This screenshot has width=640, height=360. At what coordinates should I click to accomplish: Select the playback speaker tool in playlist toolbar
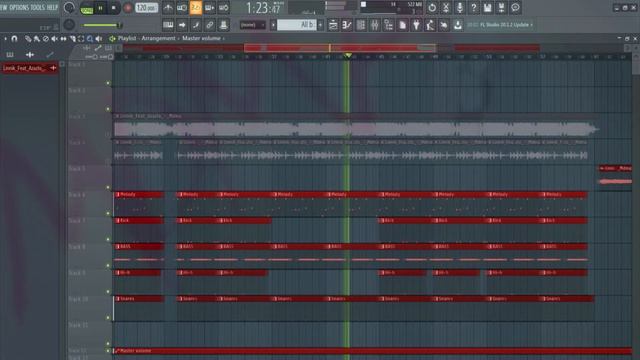[99, 39]
